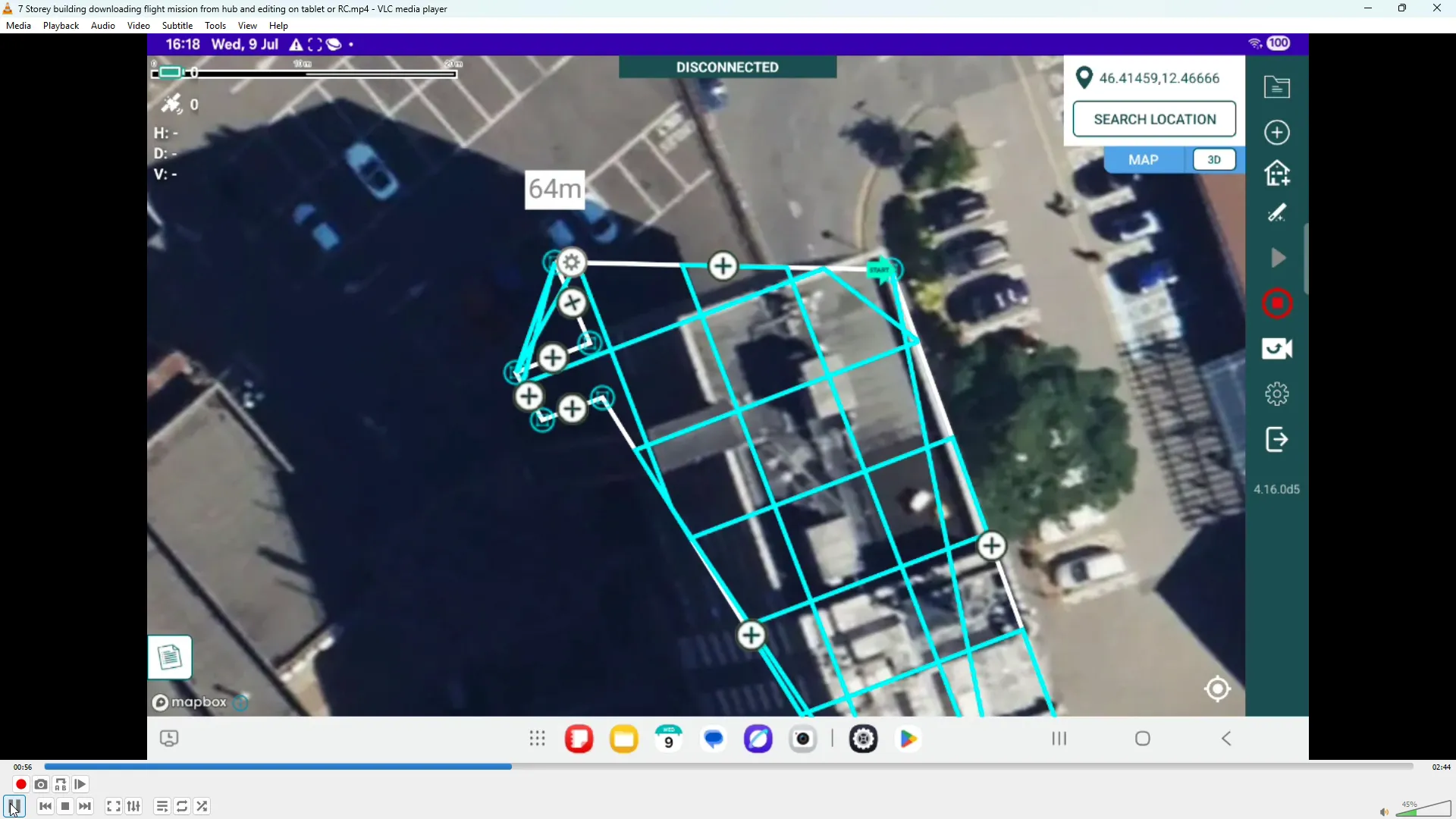Start the mission with the play icon

1277,258
